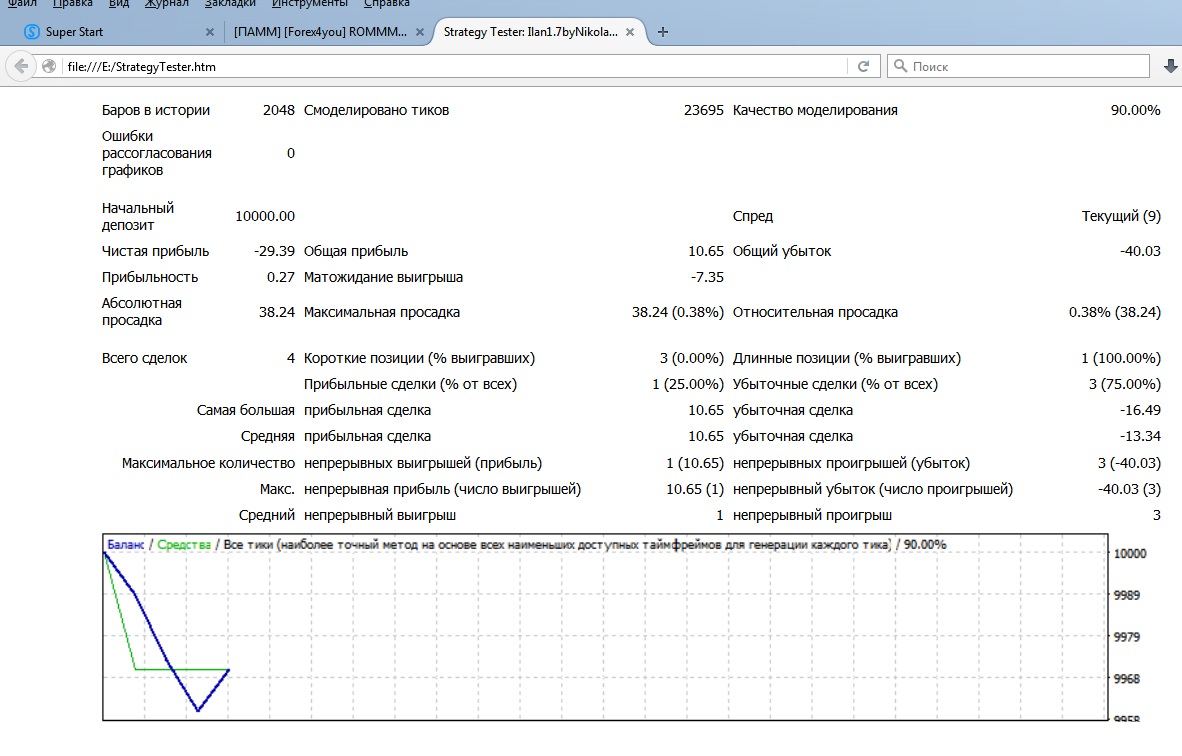This screenshot has height=756, width=1182.
Task: Select the 'Текущий (9)' spread value
Action: (x=1121, y=216)
